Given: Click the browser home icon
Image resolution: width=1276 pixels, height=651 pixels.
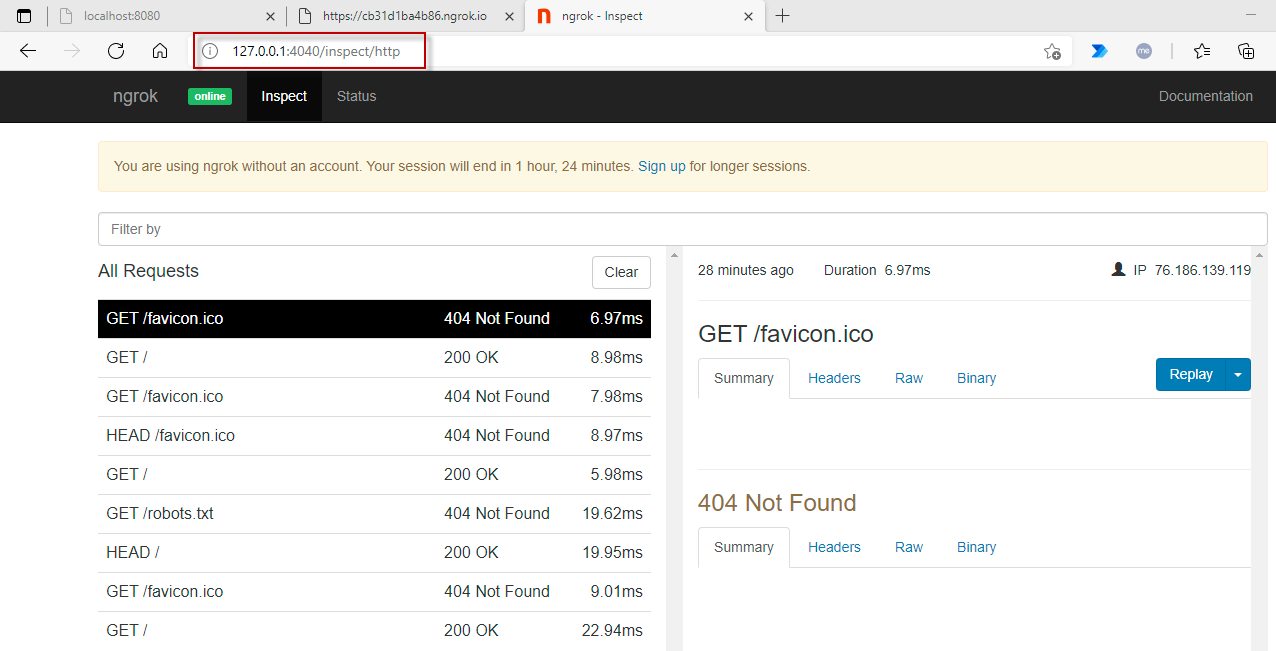Looking at the screenshot, I should click(x=160, y=50).
